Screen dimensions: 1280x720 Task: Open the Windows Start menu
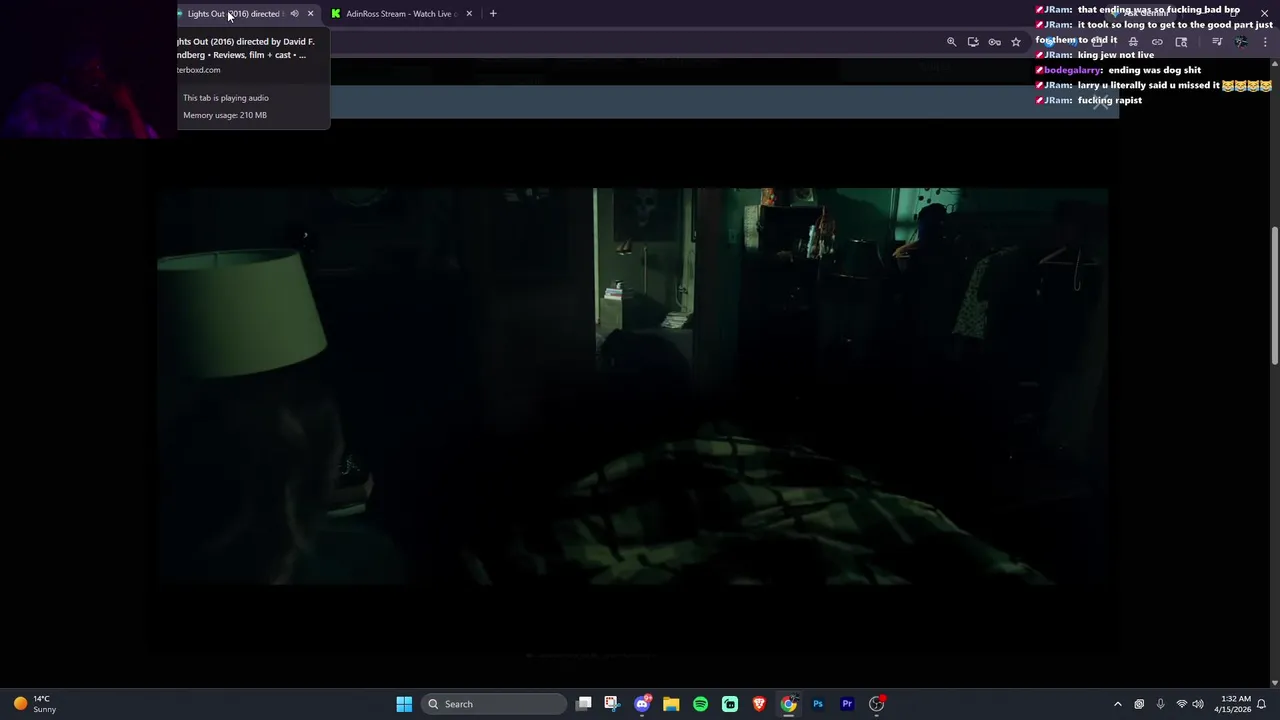[404, 704]
